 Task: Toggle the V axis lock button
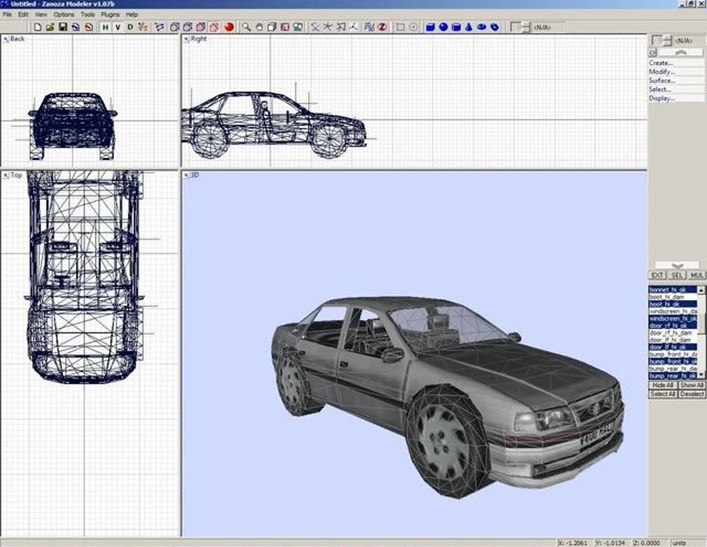pyautogui.click(x=119, y=27)
